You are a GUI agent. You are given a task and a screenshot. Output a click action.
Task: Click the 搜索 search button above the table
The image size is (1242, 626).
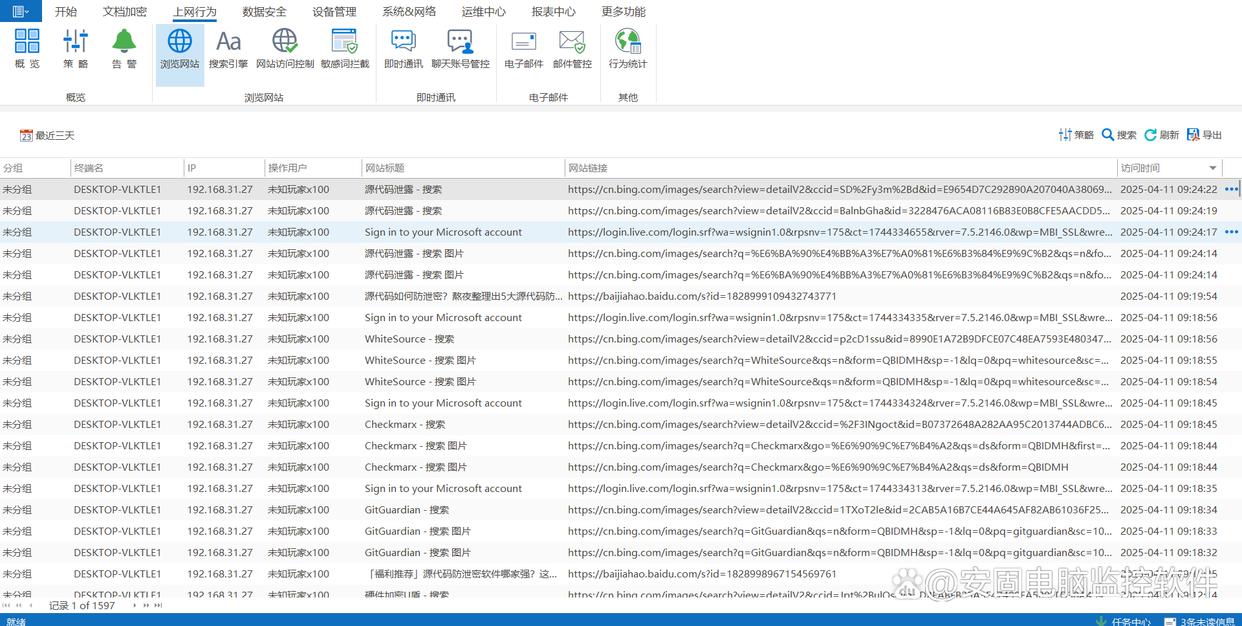click(1119, 135)
